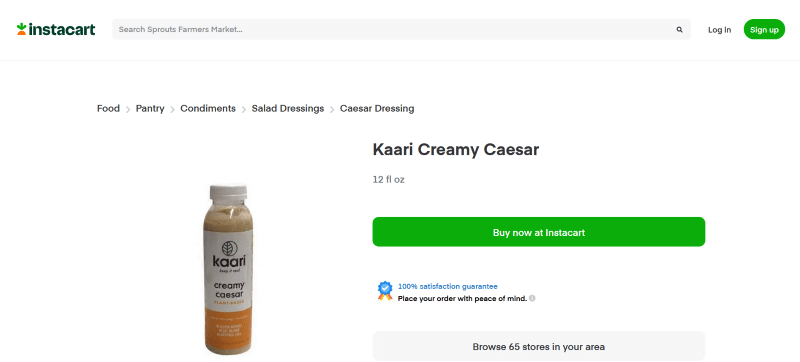The width and height of the screenshot is (800, 362).
Task: Click the satisfaction guarantee badge icon
Action: (385, 290)
